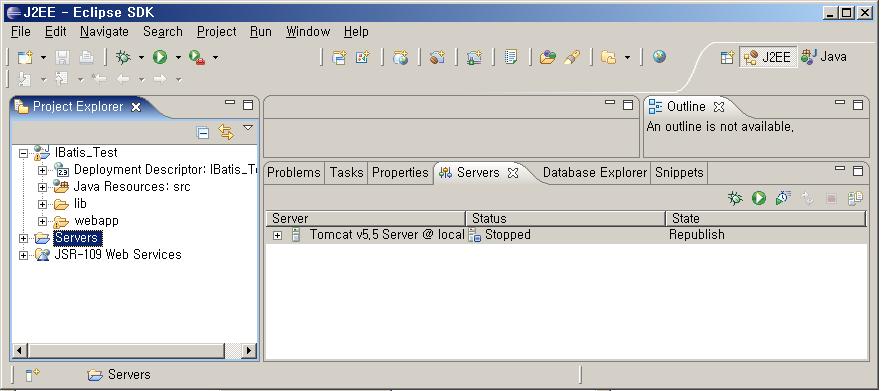Click the Save disk icon
Image resolution: width=882 pixels, height=391 pixels.
point(62,57)
